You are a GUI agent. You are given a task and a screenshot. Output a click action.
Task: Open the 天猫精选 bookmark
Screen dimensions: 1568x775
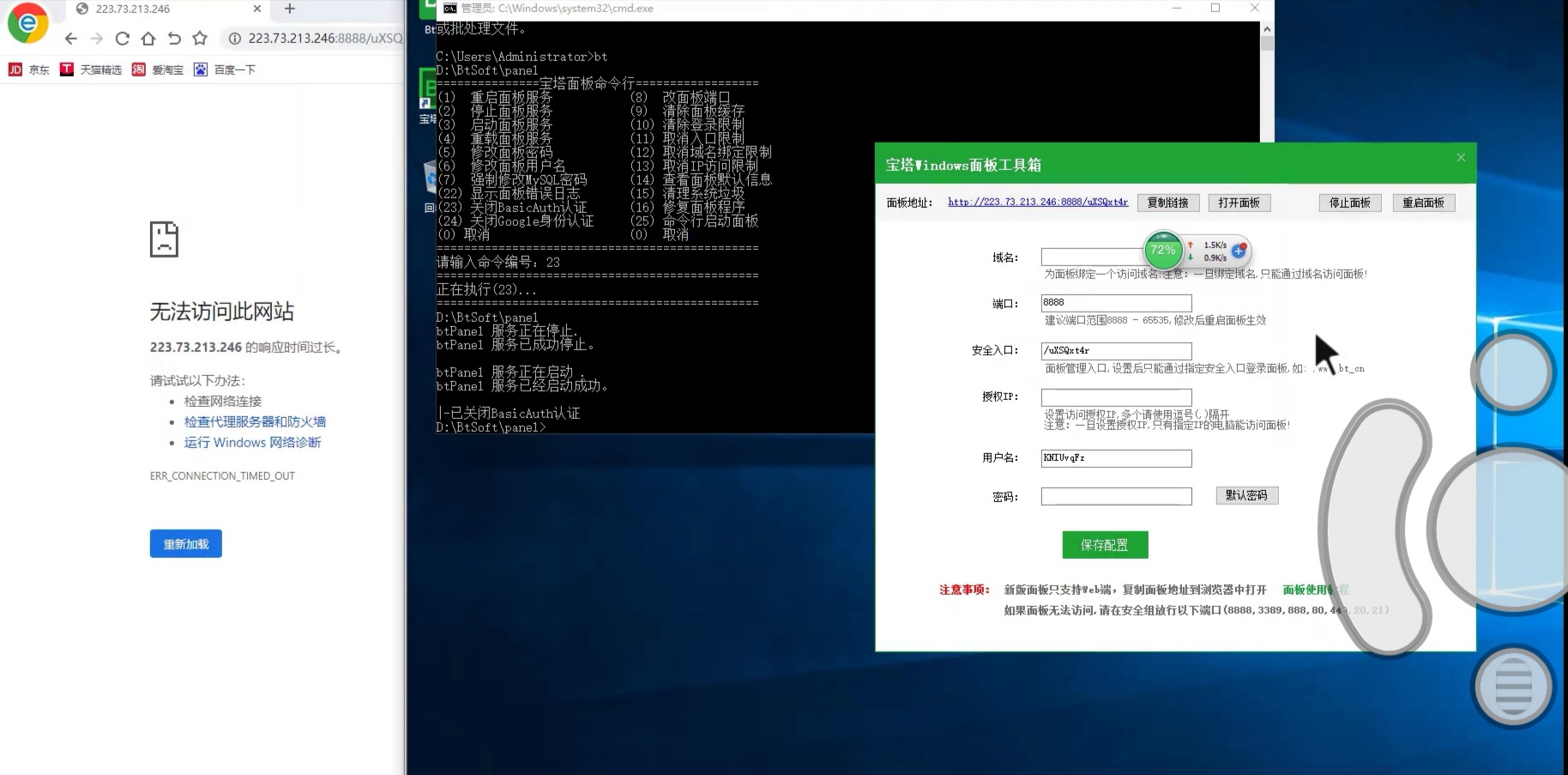(91, 70)
